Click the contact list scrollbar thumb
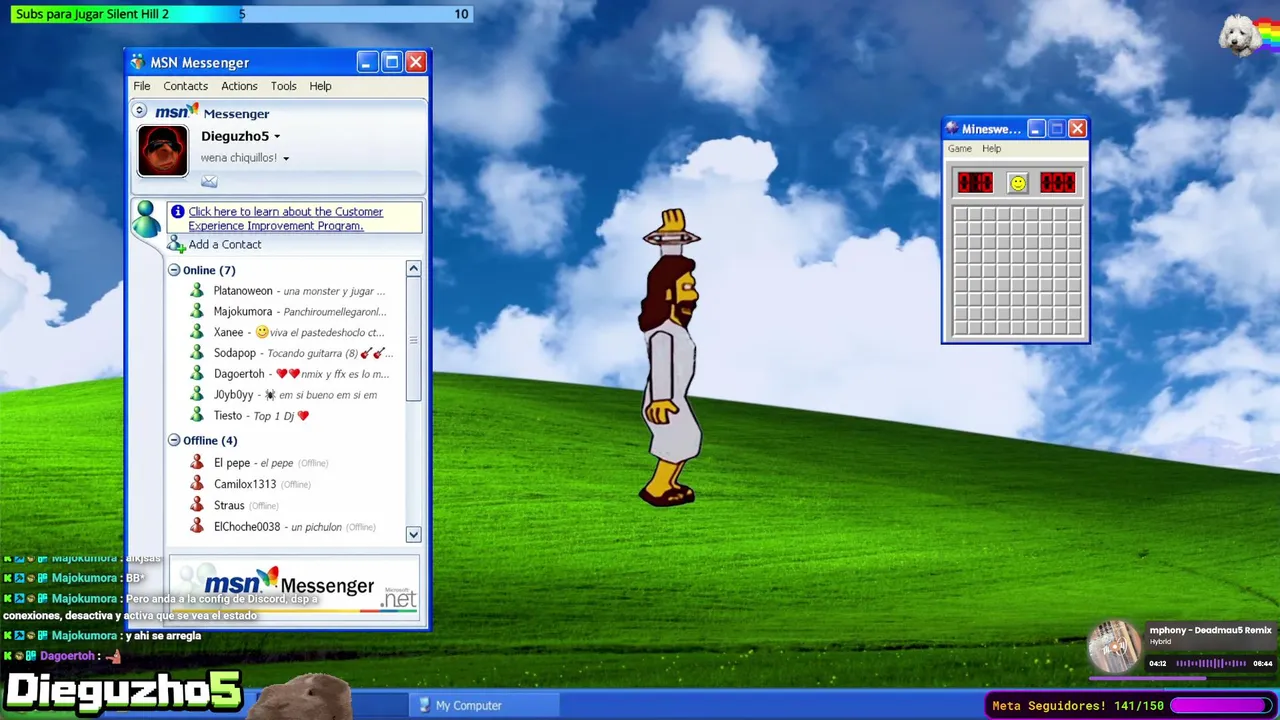 point(413,340)
